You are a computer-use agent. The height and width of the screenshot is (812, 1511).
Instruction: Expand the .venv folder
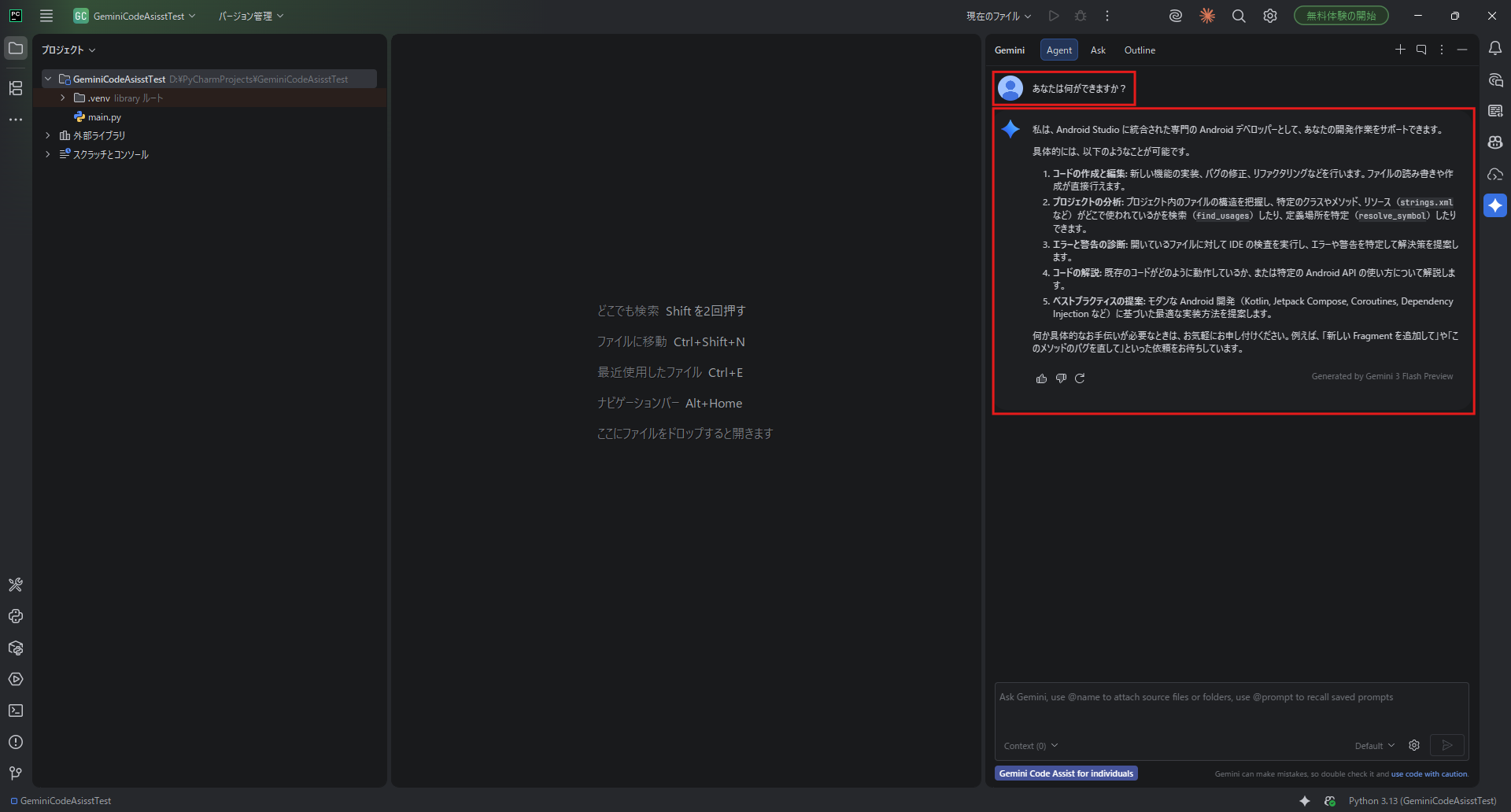pyautogui.click(x=63, y=98)
